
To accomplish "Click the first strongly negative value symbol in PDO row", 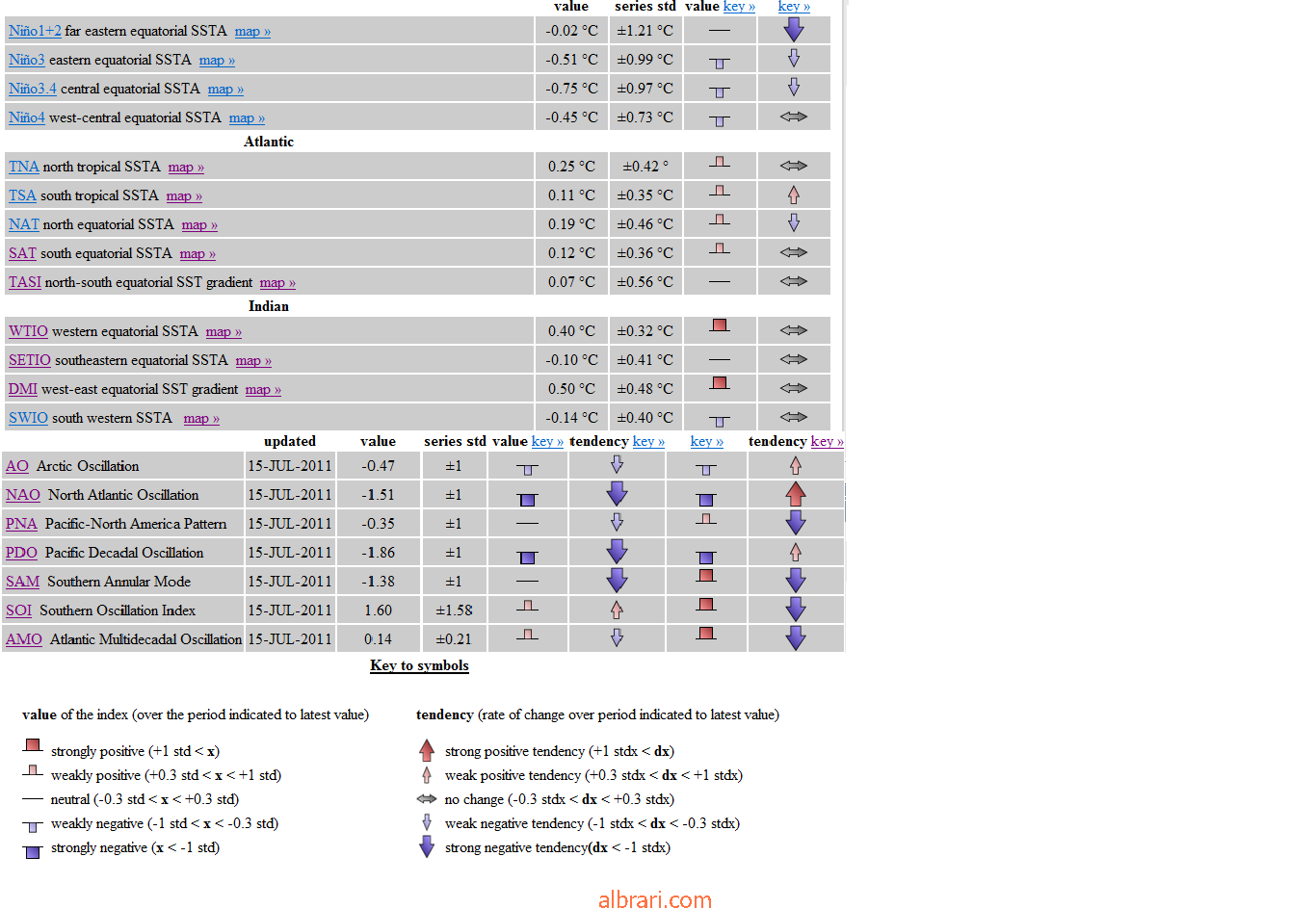I will tap(527, 558).
